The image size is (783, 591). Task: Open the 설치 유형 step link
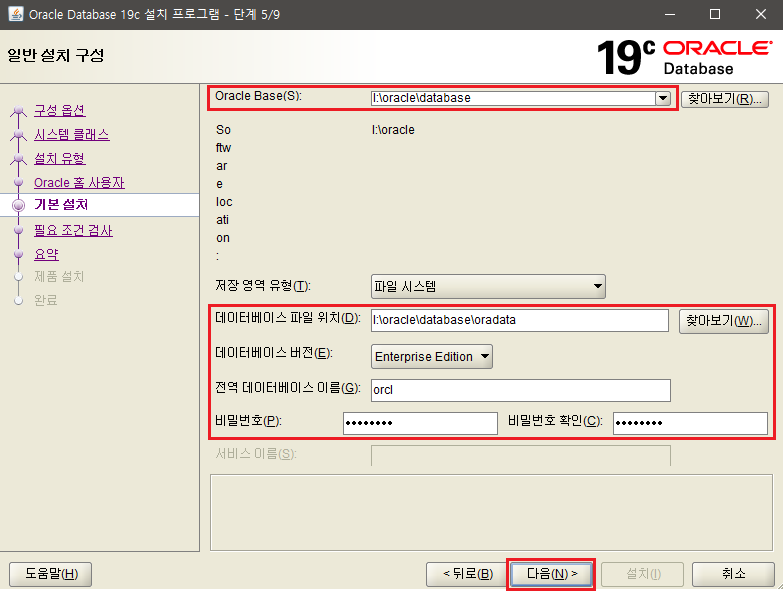pos(59,158)
